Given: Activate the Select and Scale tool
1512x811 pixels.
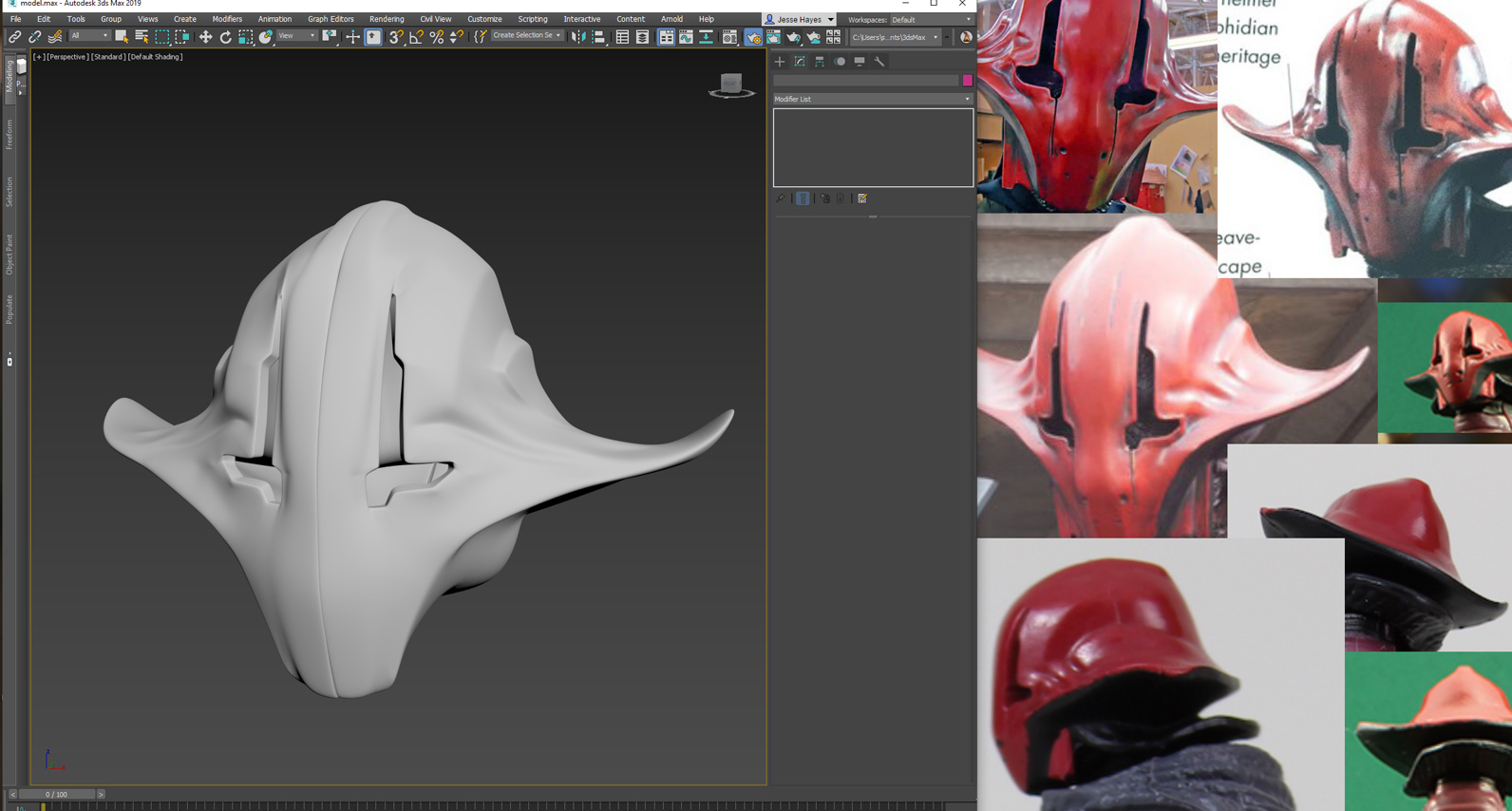Looking at the screenshot, I should tap(245, 37).
